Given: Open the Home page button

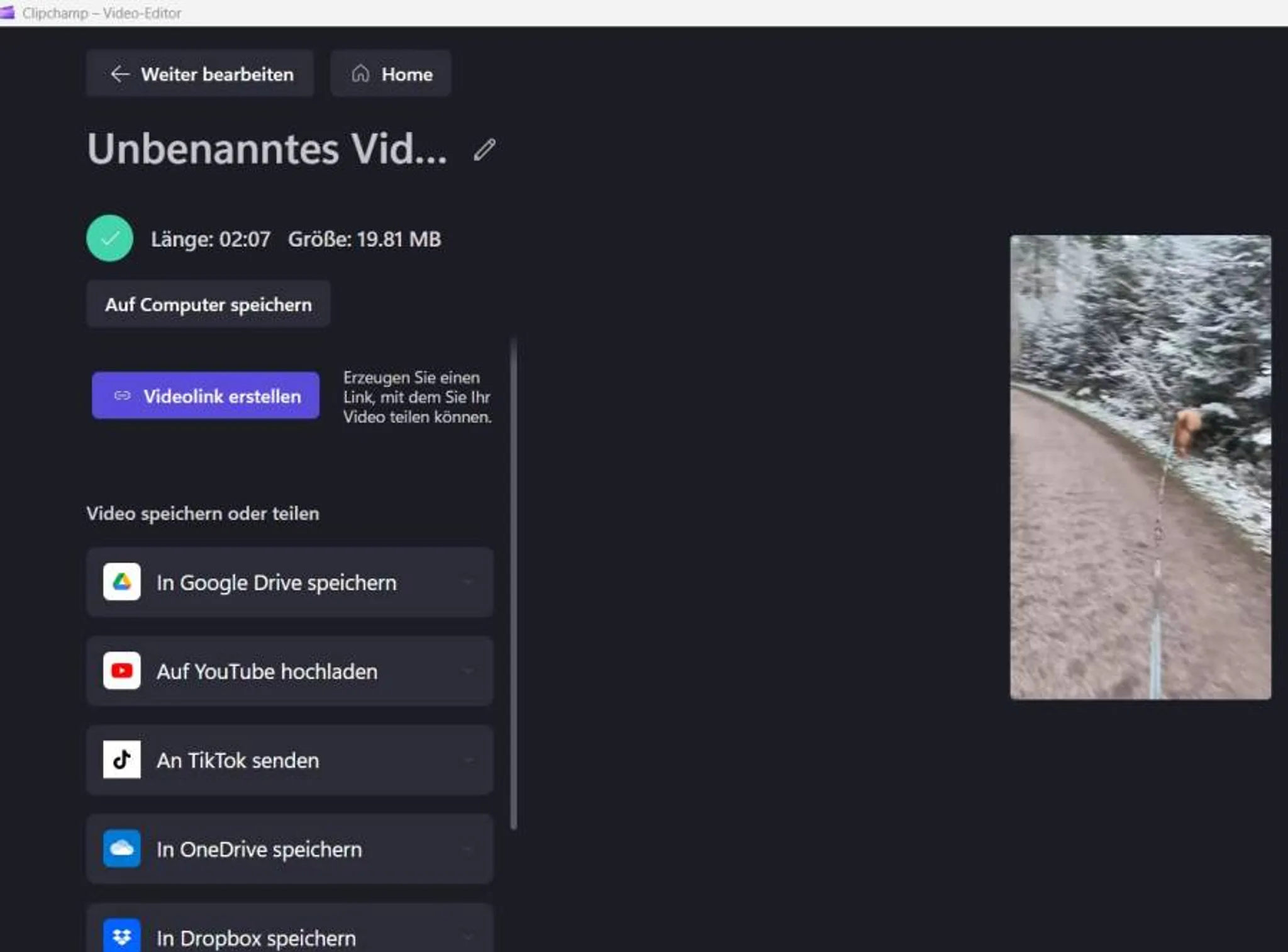Looking at the screenshot, I should (391, 74).
